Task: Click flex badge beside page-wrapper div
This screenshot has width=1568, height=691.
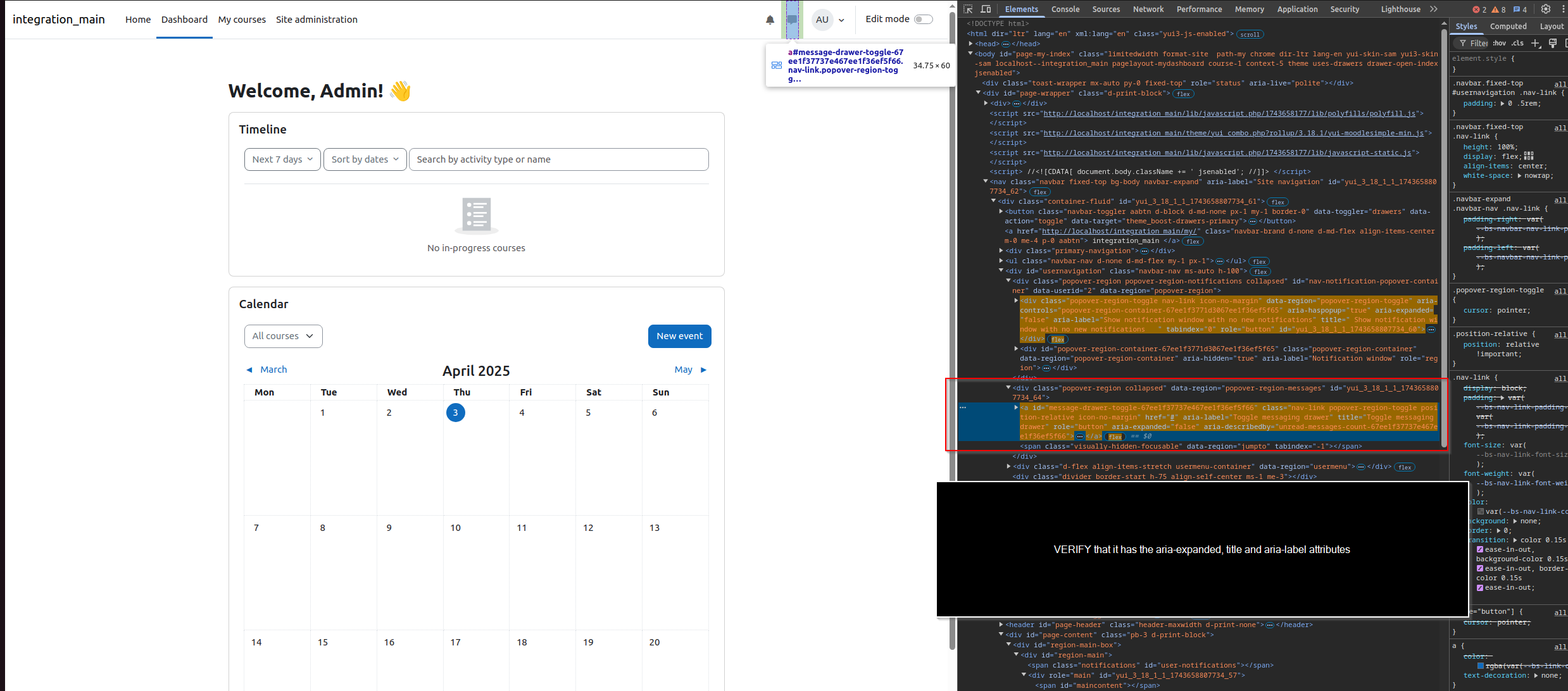Action: [x=1183, y=94]
